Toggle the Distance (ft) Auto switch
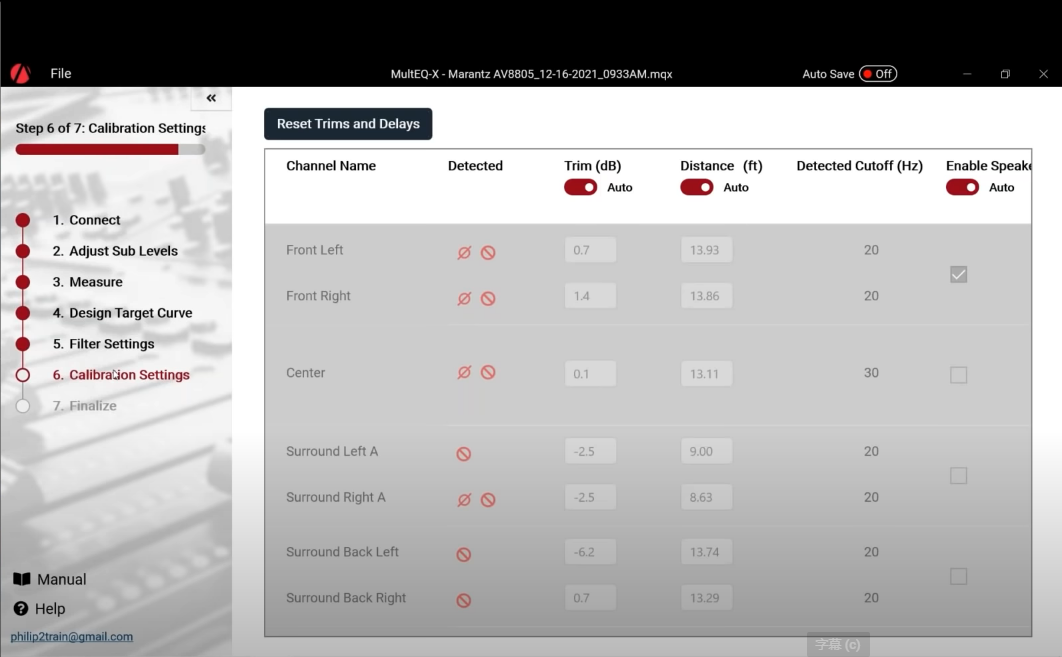The height and width of the screenshot is (657, 1062). coord(697,187)
